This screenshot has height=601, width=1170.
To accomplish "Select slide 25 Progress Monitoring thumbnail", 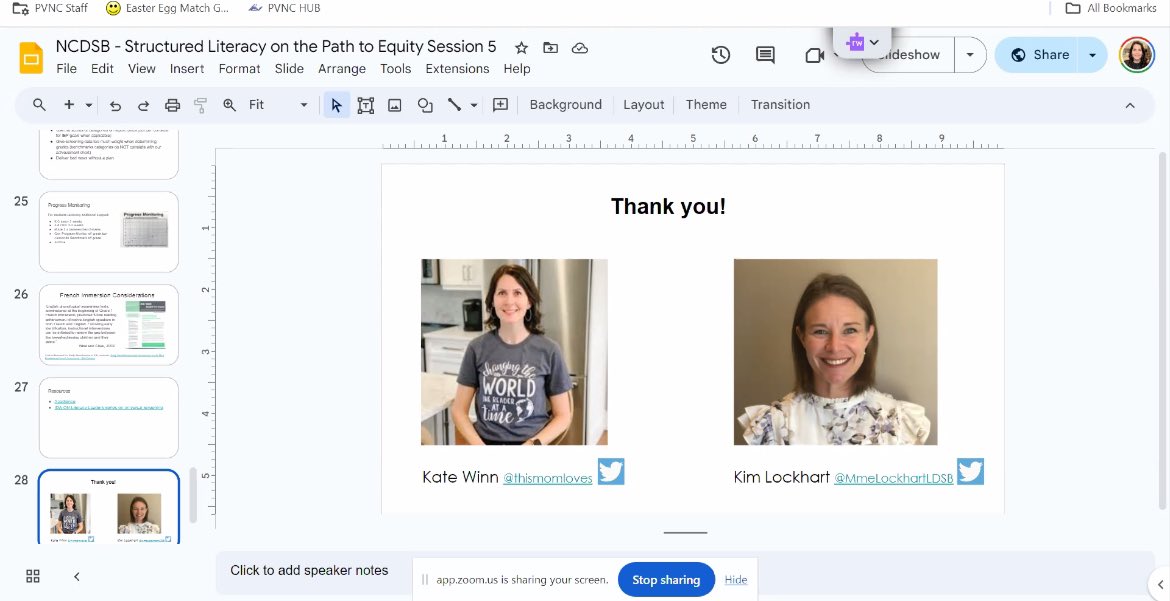I will [x=109, y=231].
